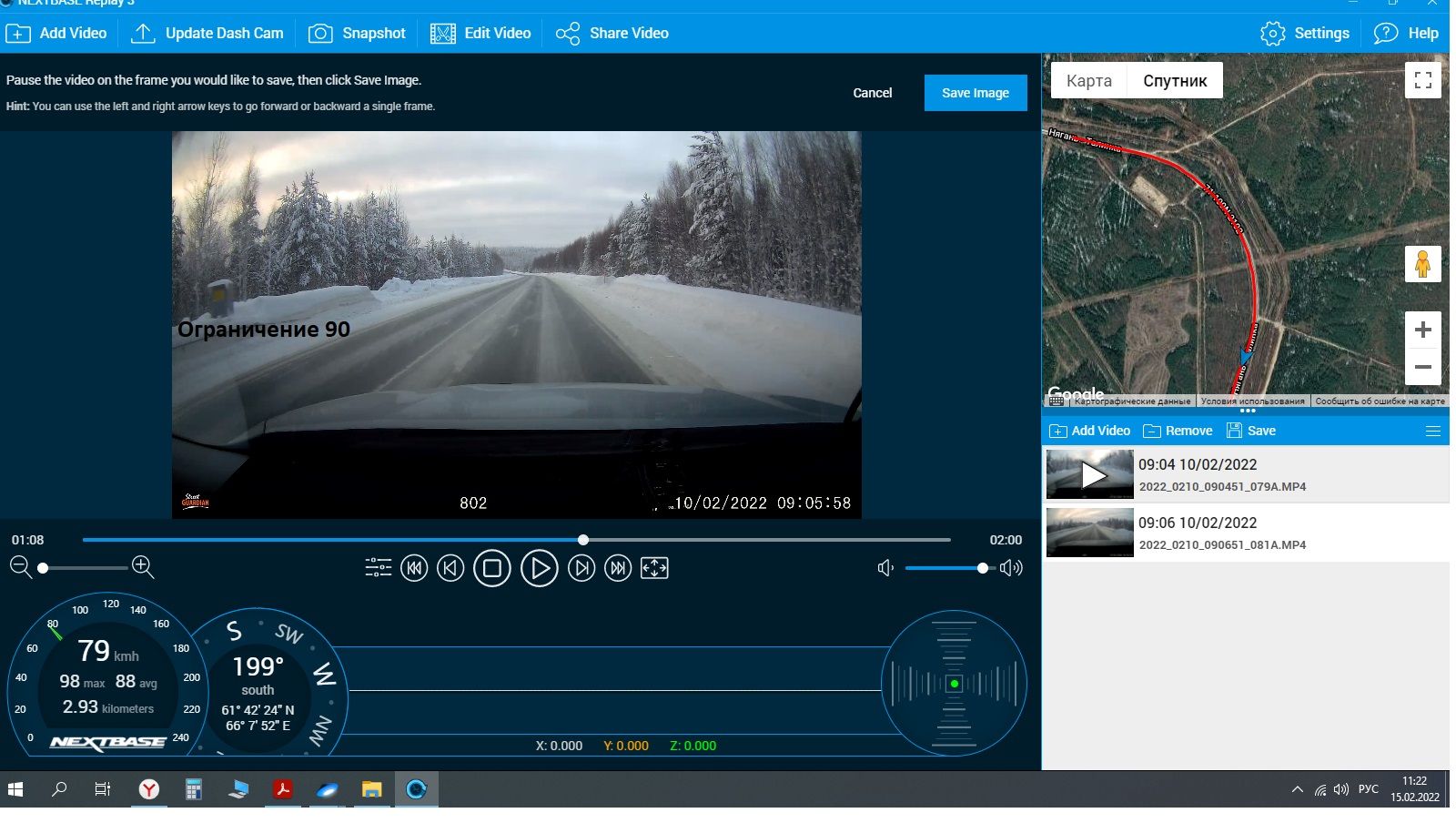The image size is (1456, 823).
Task: Click the Save Image button
Action: click(975, 93)
